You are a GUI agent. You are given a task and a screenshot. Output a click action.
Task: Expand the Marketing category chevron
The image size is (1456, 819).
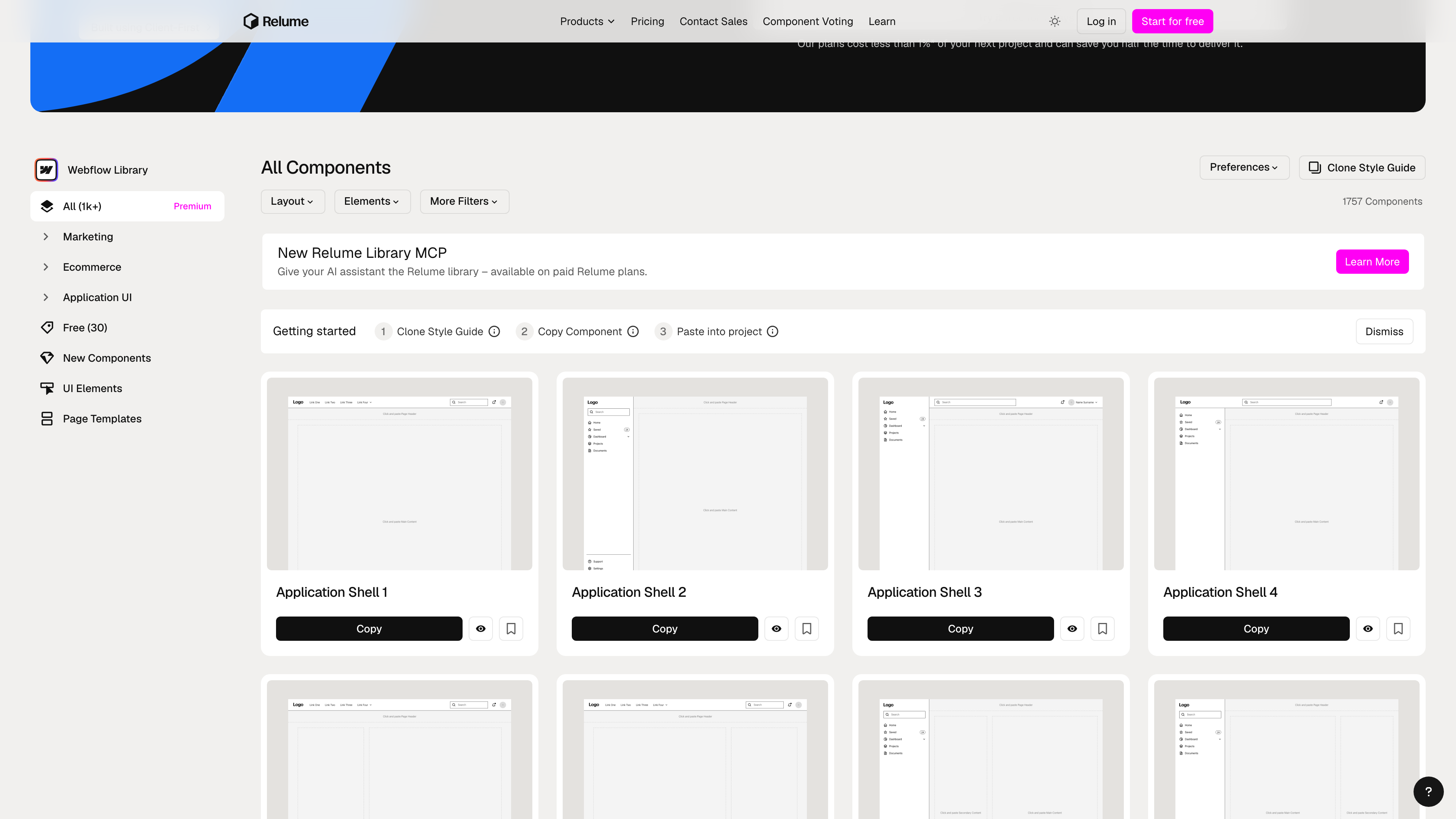point(46,237)
